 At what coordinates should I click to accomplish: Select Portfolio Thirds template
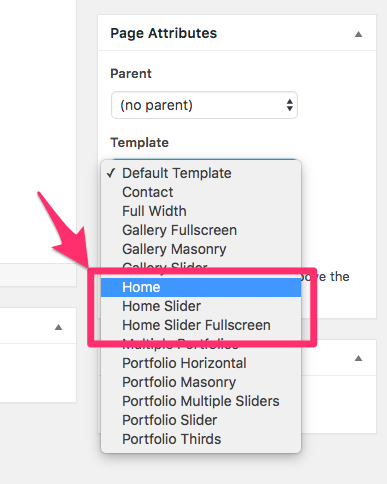[x=201, y=439]
